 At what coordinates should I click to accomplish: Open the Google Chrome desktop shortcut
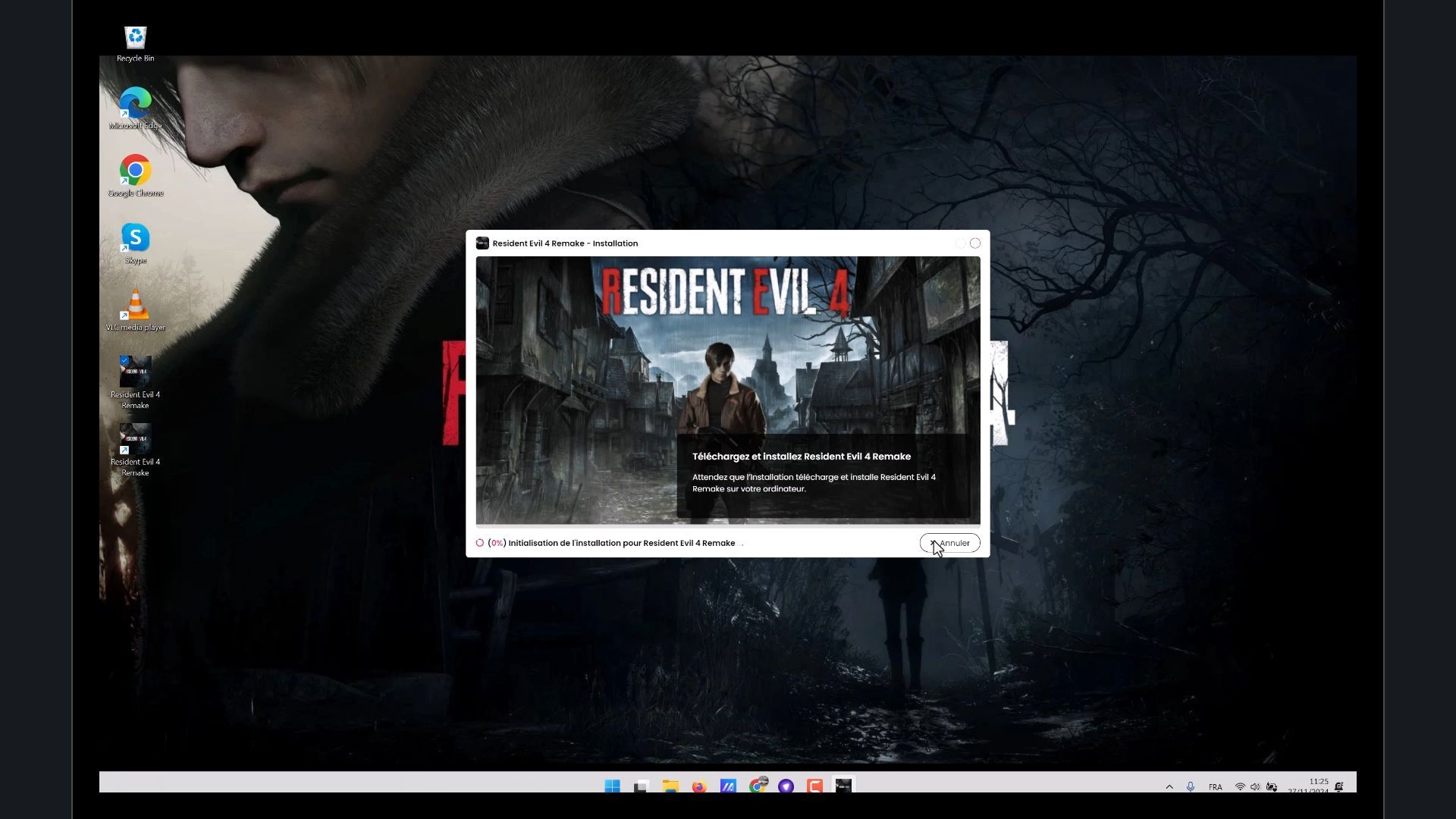point(135,176)
